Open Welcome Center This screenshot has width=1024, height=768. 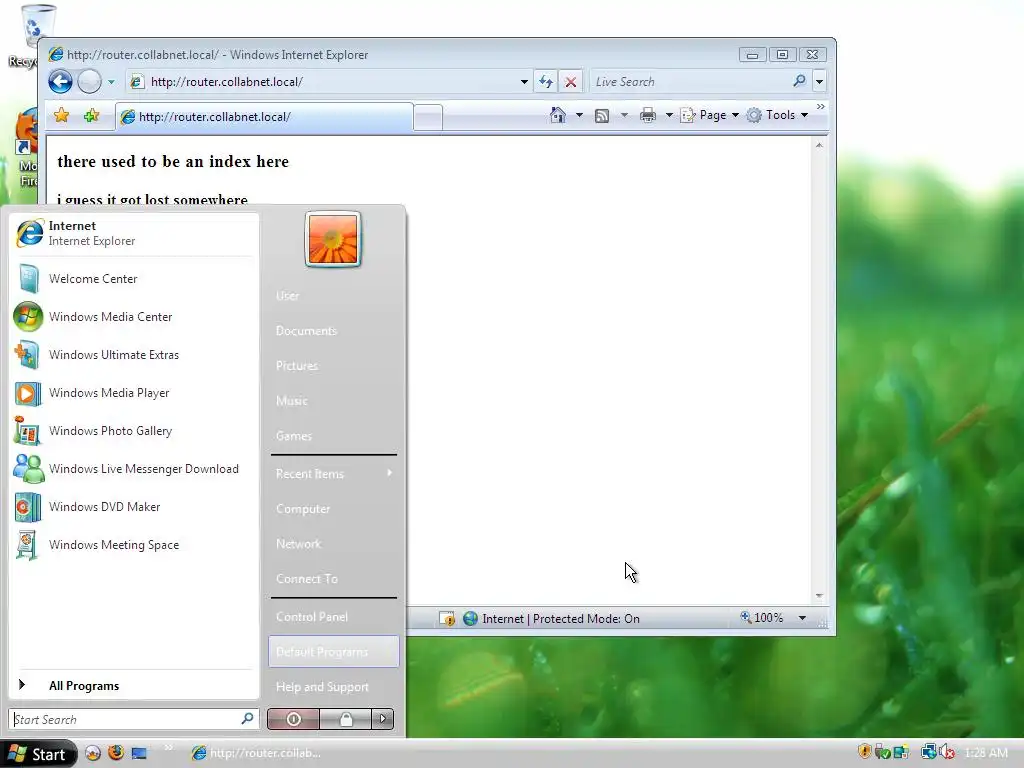click(x=134, y=279)
